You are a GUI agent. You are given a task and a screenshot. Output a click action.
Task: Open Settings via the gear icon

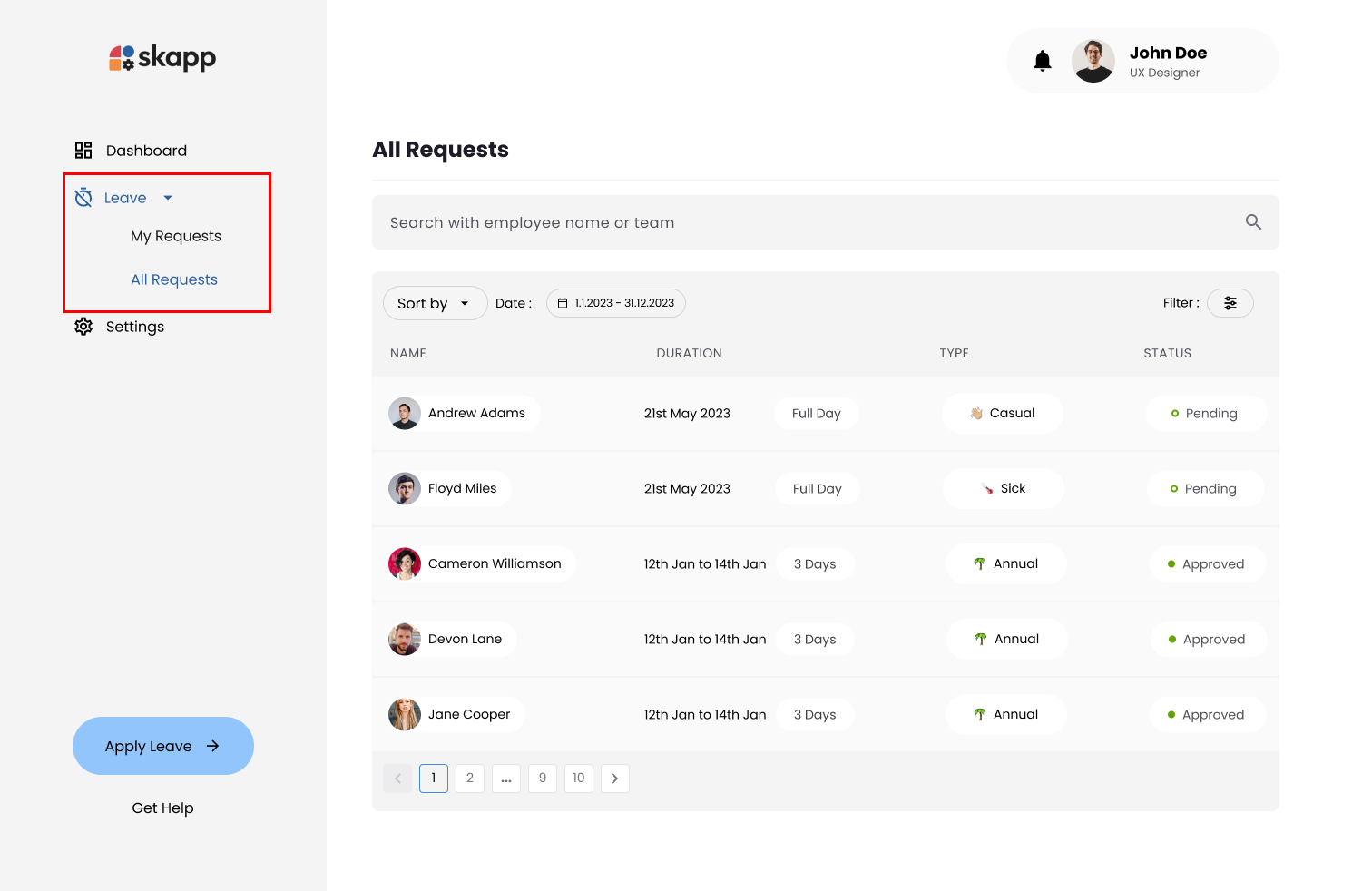tap(83, 327)
